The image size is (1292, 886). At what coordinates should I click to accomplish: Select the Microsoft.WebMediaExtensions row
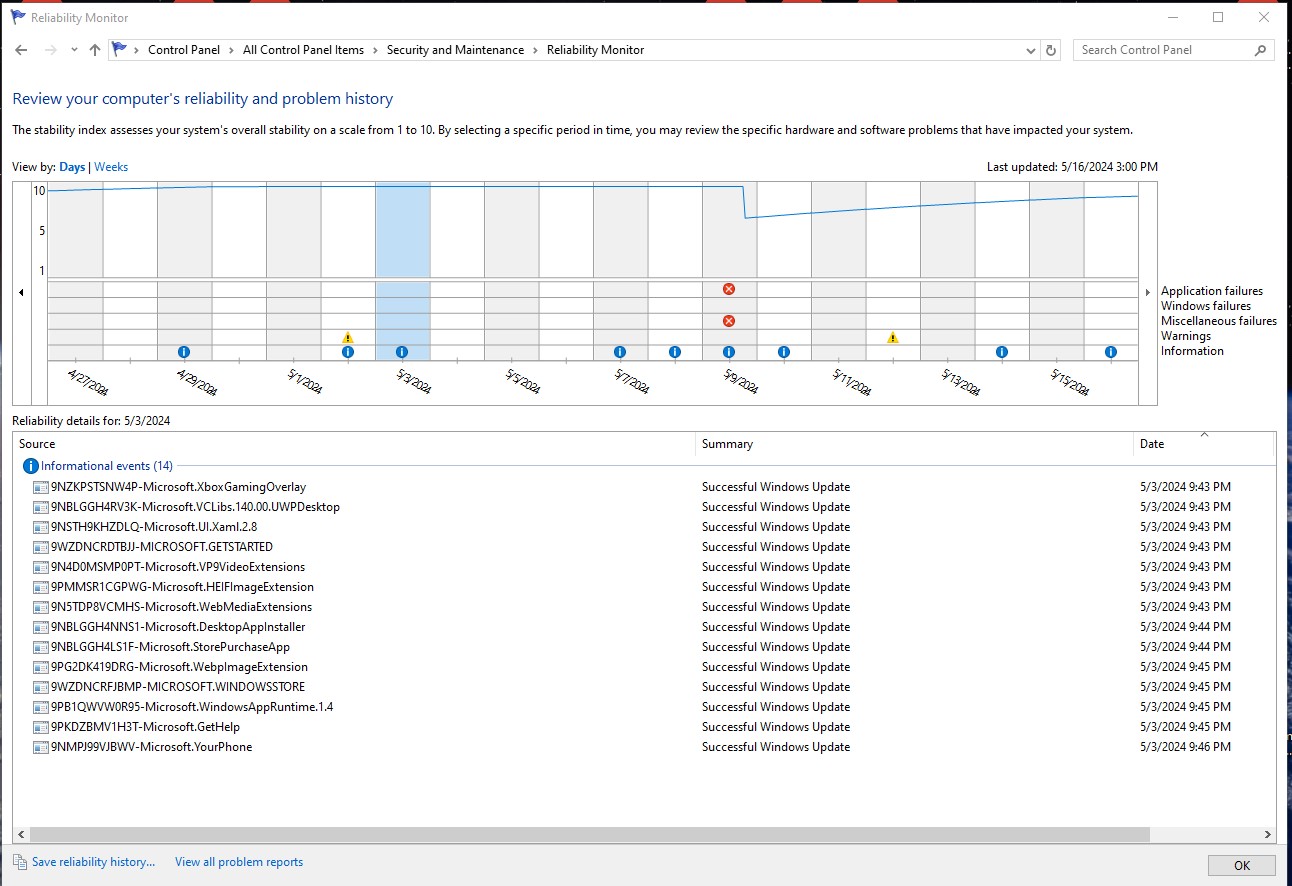point(644,607)
